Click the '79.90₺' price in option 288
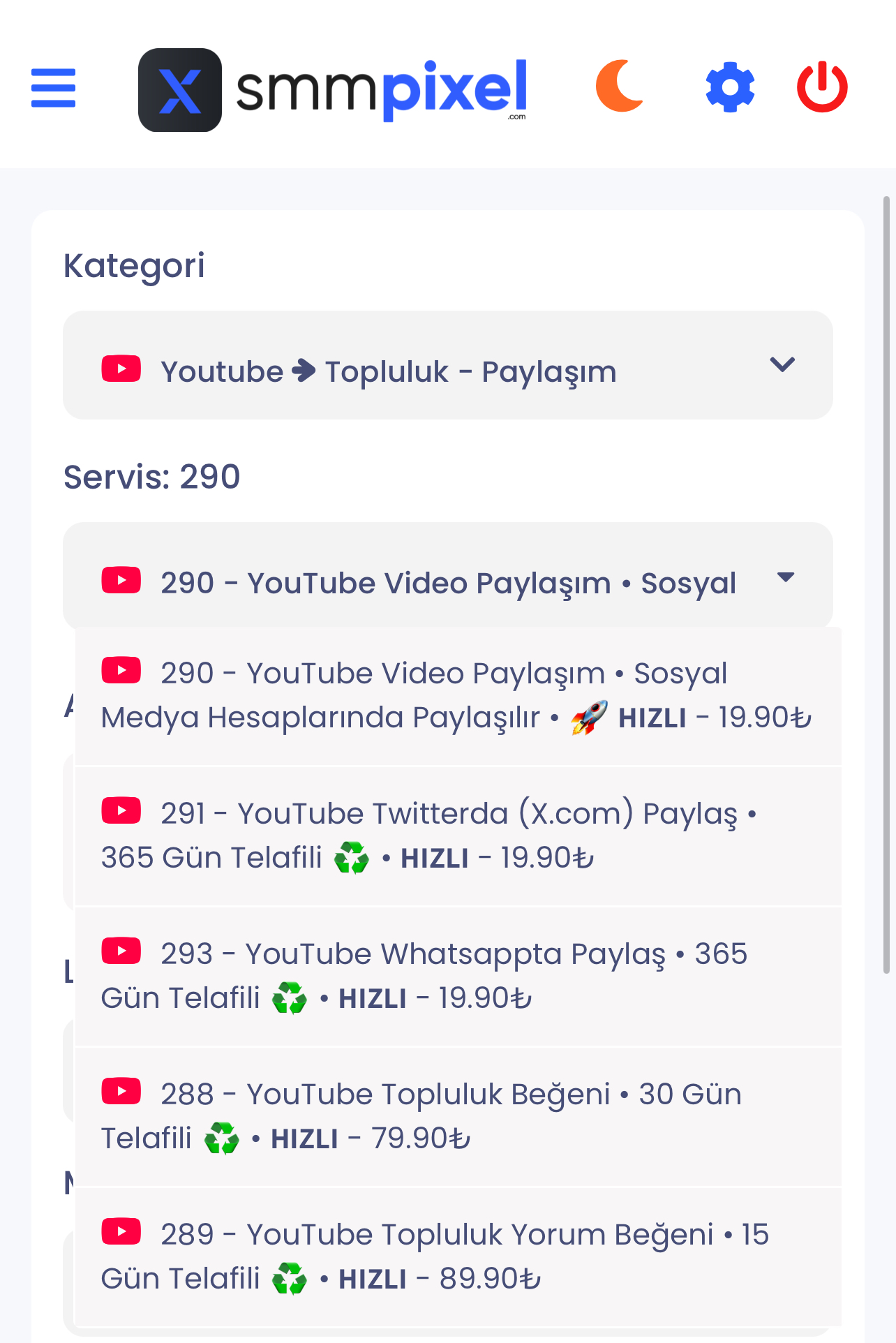Image resolution: width=896 pixels, height=1343 pixels. (x=421, y=1138)
